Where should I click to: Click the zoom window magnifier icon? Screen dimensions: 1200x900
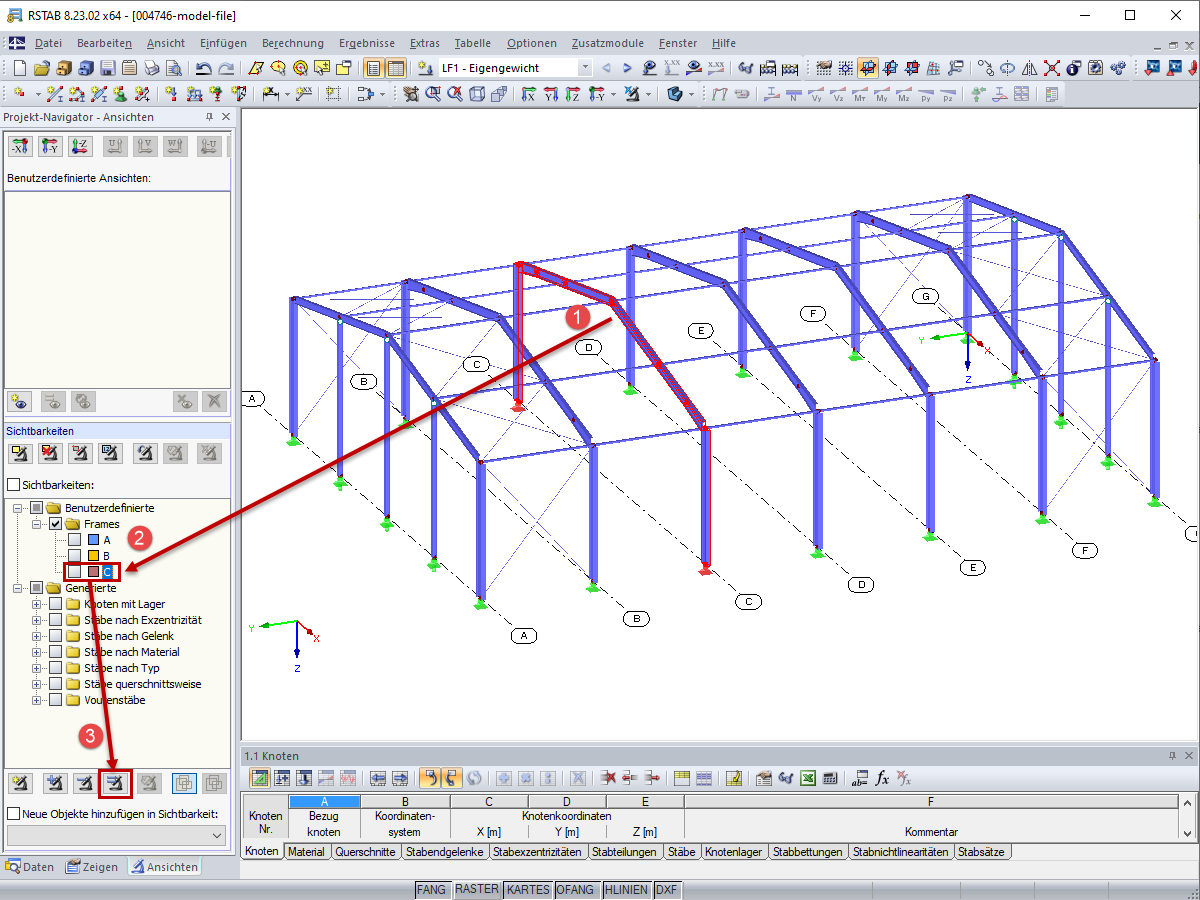click(x=433, y=94)
